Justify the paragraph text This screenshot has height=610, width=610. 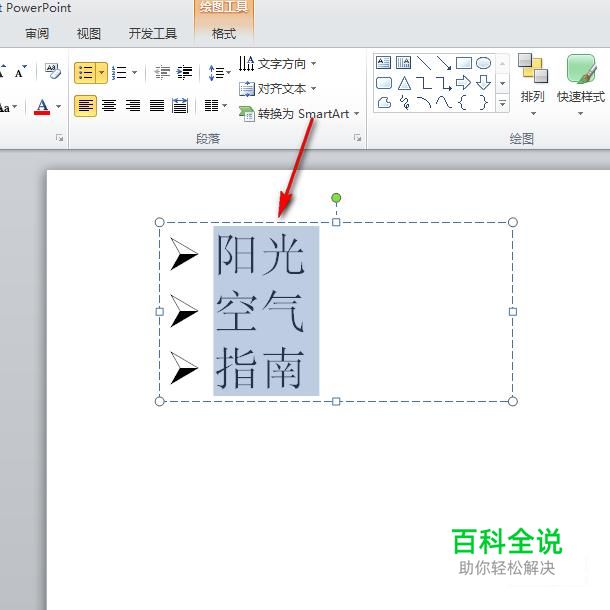157,105
